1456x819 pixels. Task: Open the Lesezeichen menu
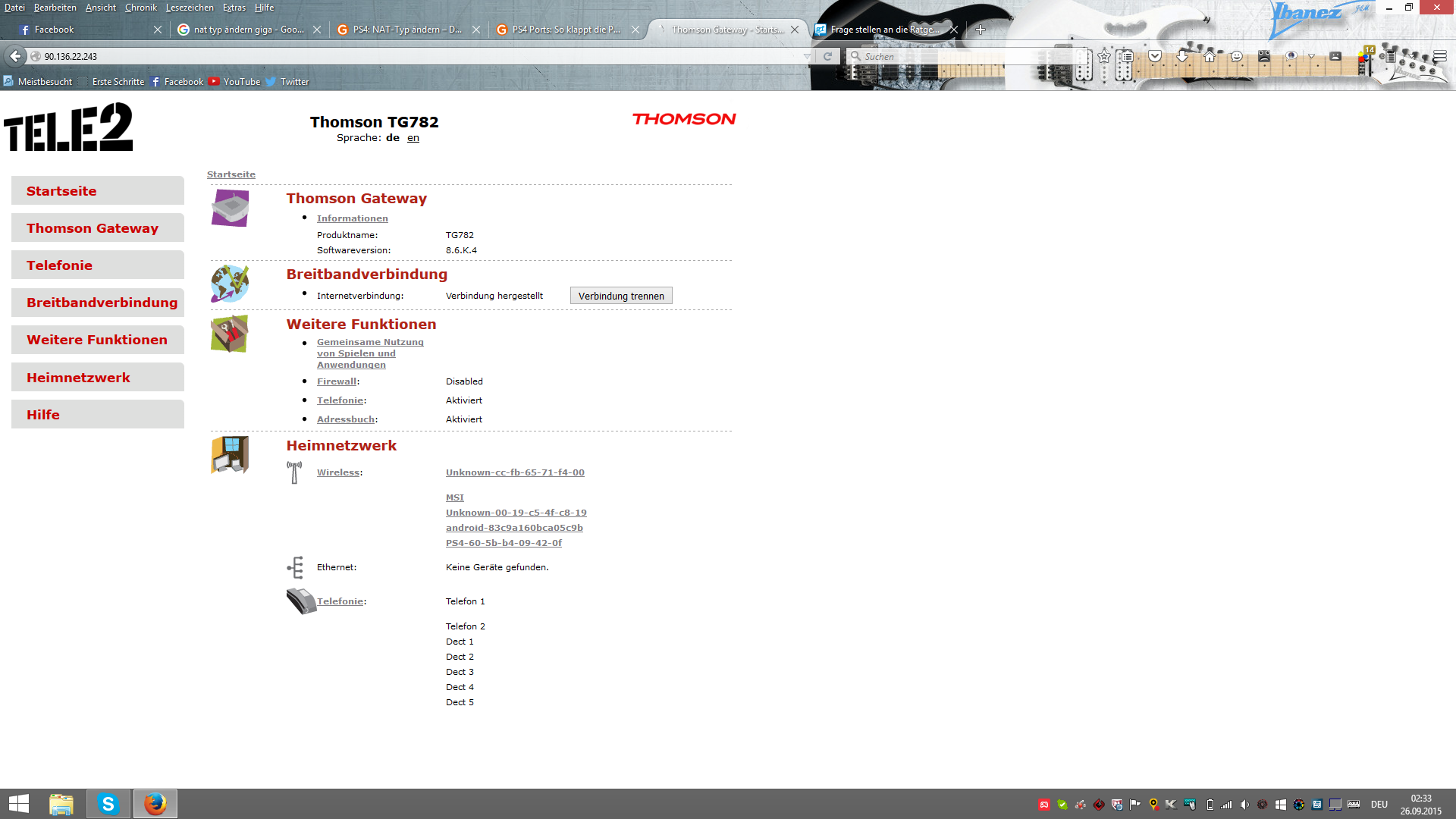(x=190, y=8)
